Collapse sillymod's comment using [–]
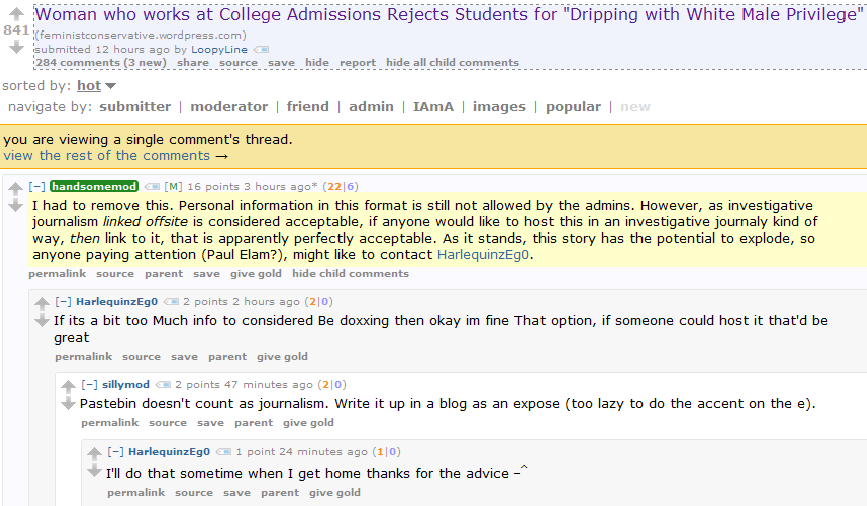Screen dimensions: 867x506 pyautogui.click(x=90, y=384)
